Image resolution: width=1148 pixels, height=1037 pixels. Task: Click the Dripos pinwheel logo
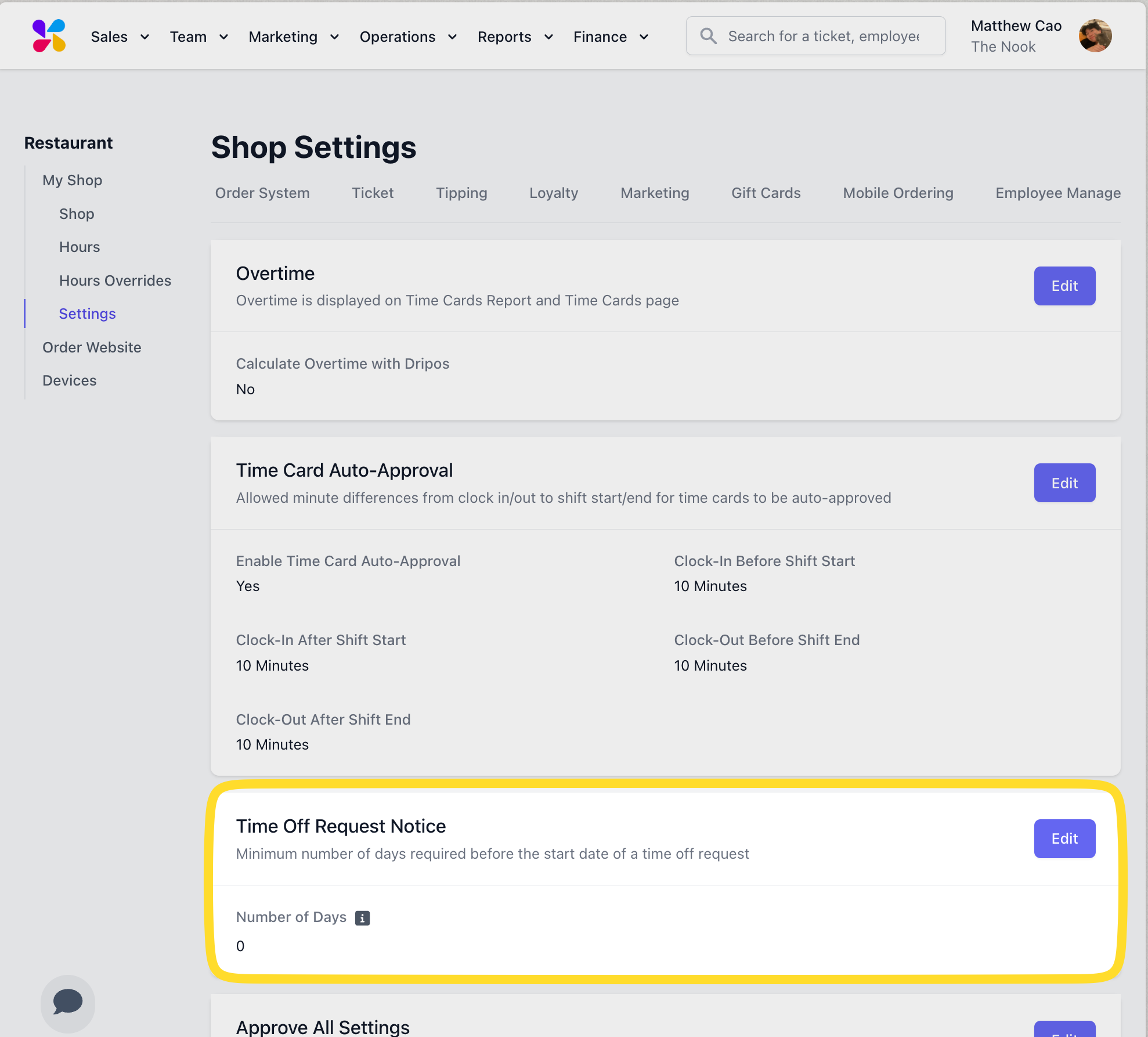point(49,36)
